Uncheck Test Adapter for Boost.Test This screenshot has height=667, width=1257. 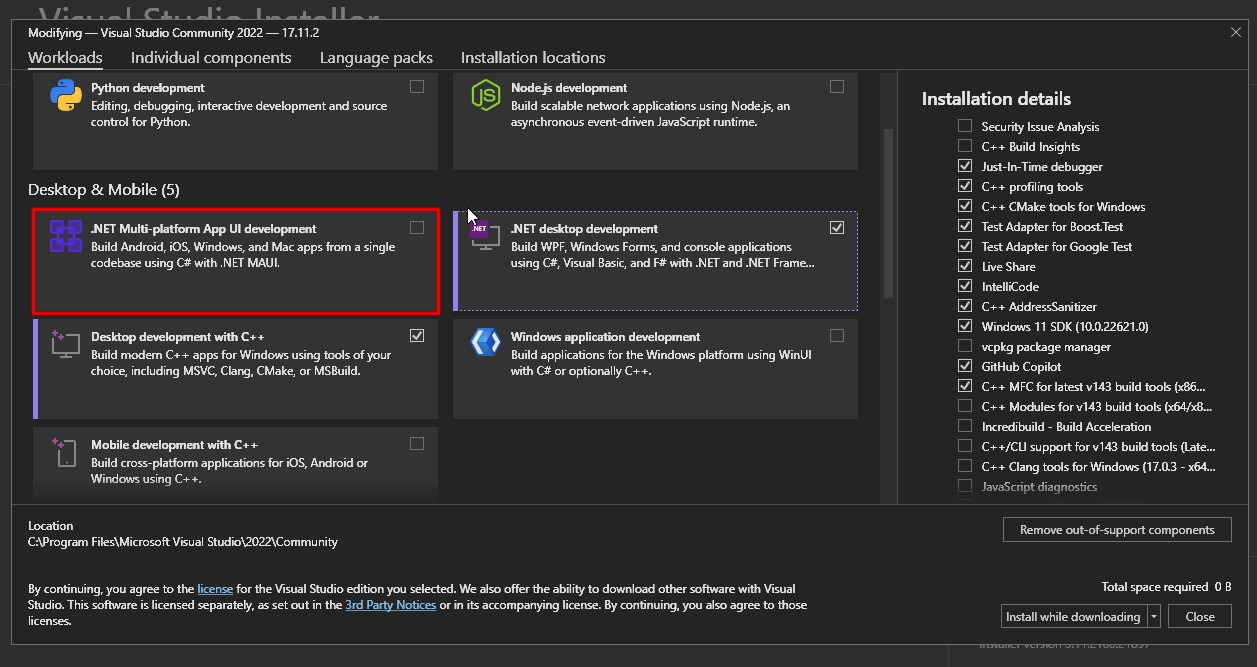965,226
